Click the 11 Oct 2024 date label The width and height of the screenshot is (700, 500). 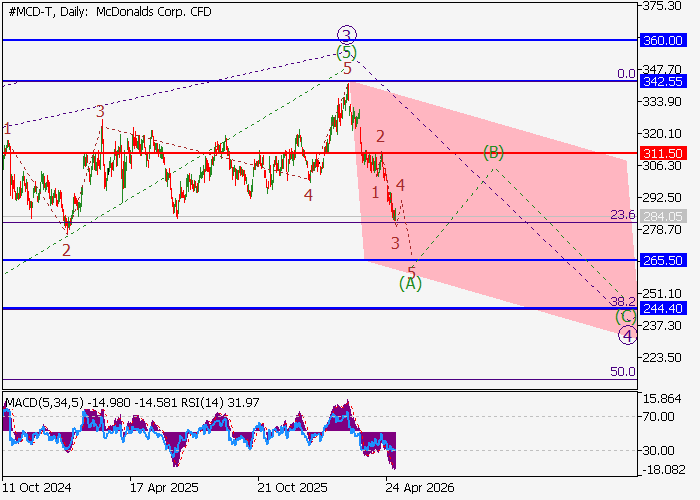(37, 488)
